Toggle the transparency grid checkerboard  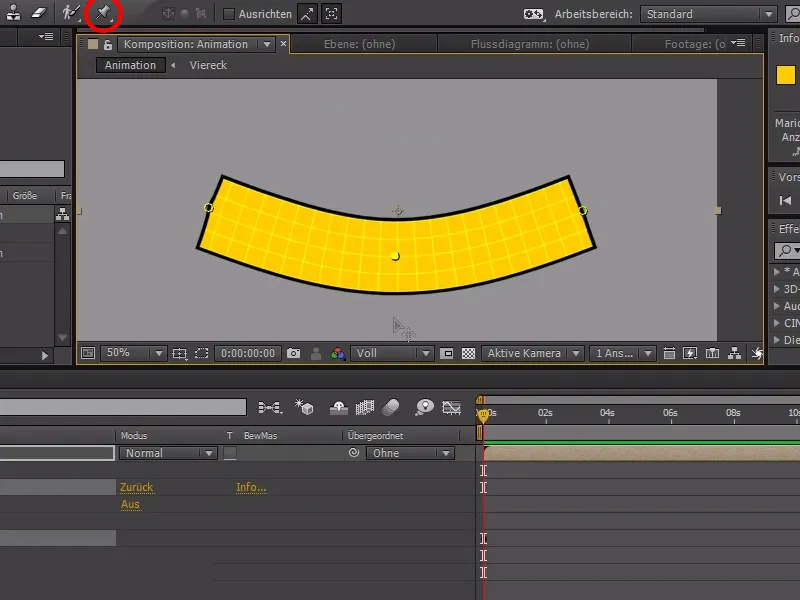pyautogui.click(x=468, y=353)
